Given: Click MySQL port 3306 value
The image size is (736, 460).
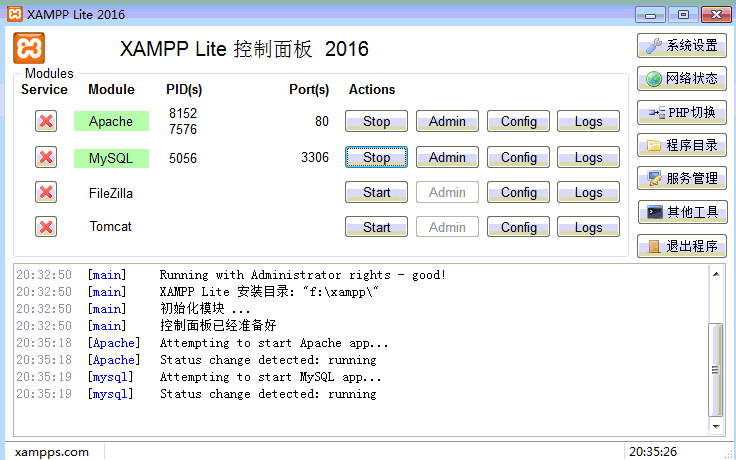Looking at the screenshot, I should click(314, 157).
